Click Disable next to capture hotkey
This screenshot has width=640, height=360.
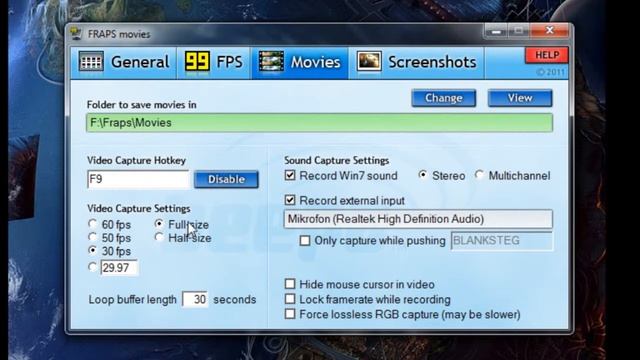[226, 179]
